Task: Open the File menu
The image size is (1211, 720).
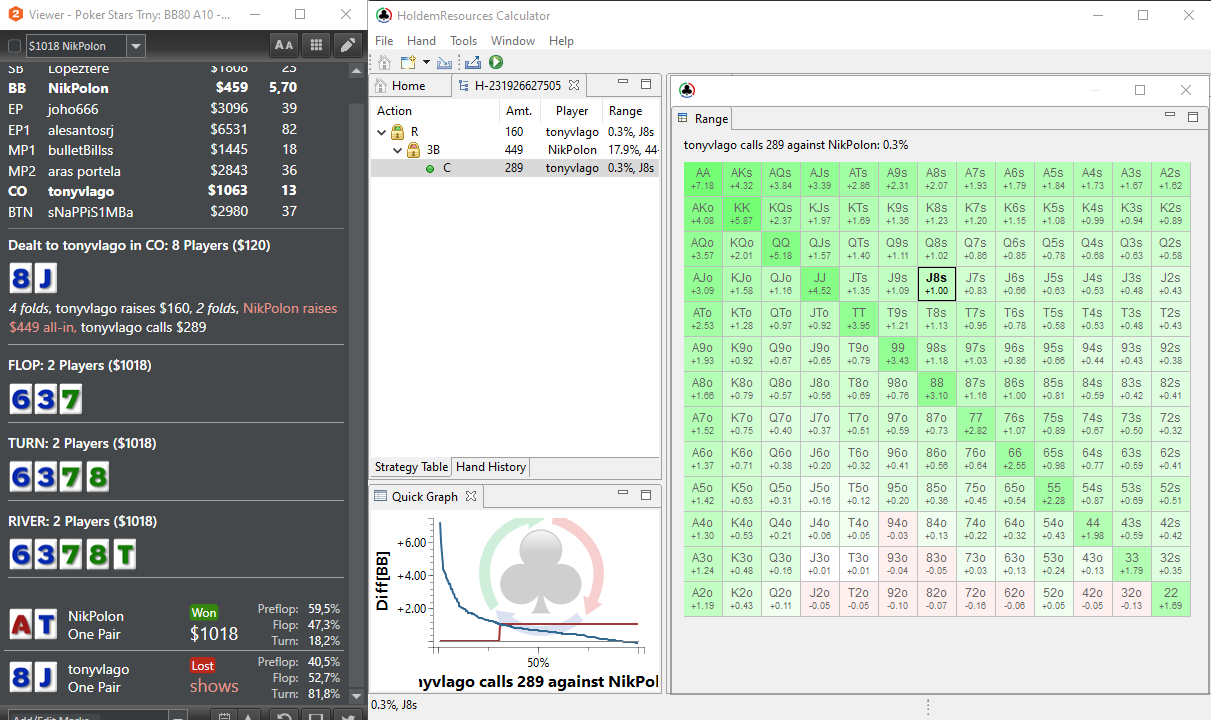Action: [x=384, y=41]
